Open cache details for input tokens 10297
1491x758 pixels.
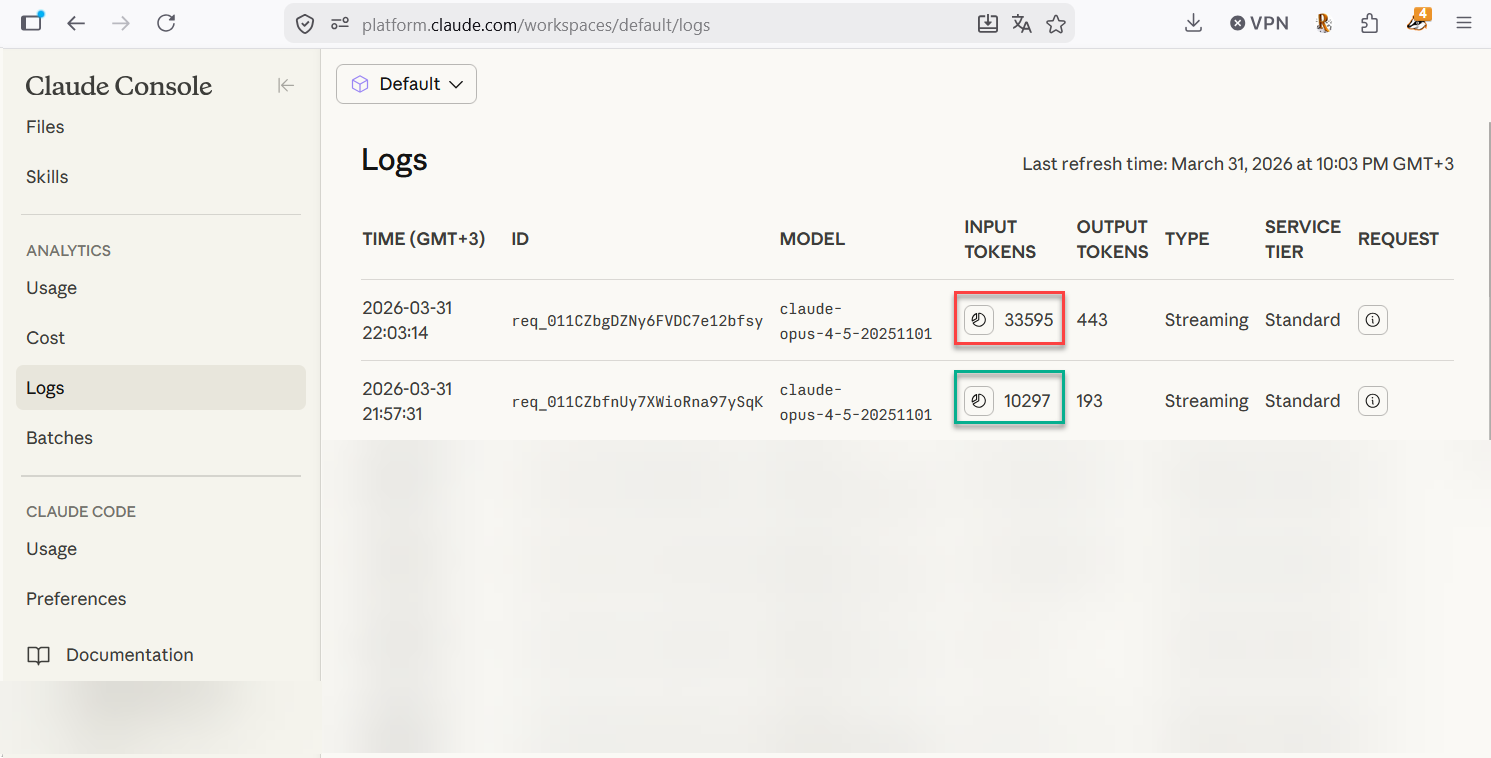click(x=978, y=400)
